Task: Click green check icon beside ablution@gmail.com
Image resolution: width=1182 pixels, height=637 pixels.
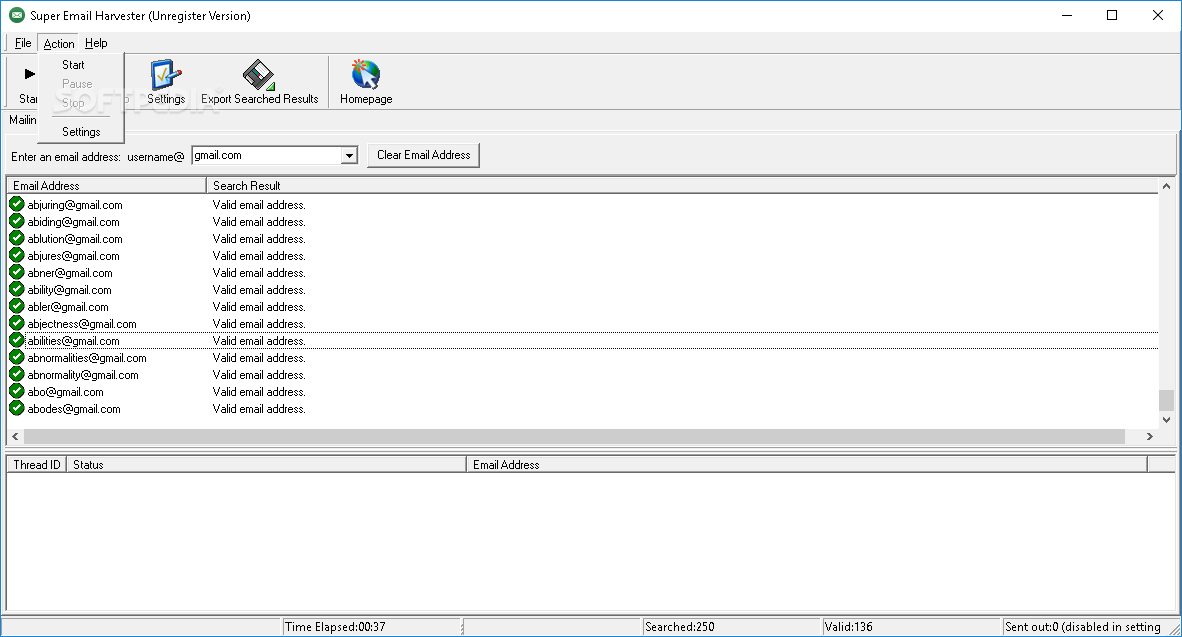Action: (x=17, y=238)
